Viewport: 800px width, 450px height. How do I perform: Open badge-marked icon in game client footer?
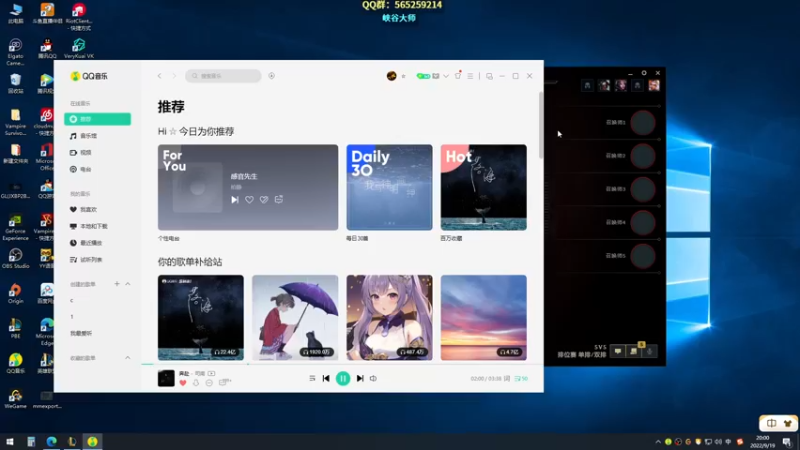(634, 351)
